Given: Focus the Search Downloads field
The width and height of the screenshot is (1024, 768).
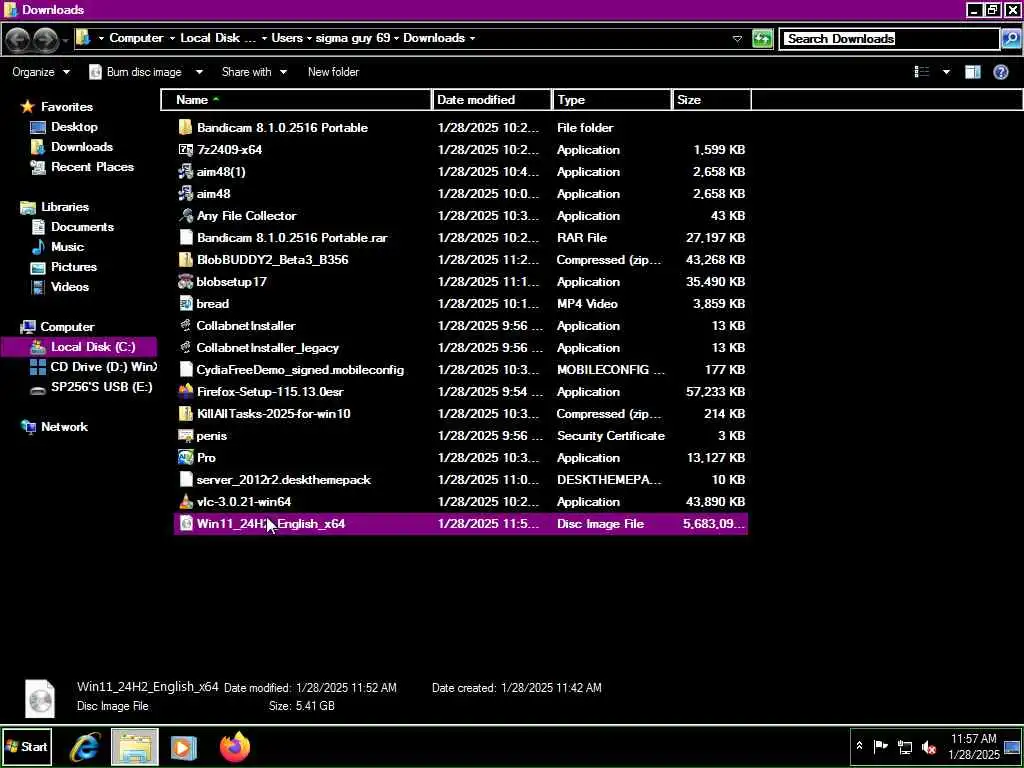Looking at the screenshot, I should point(889,39).
